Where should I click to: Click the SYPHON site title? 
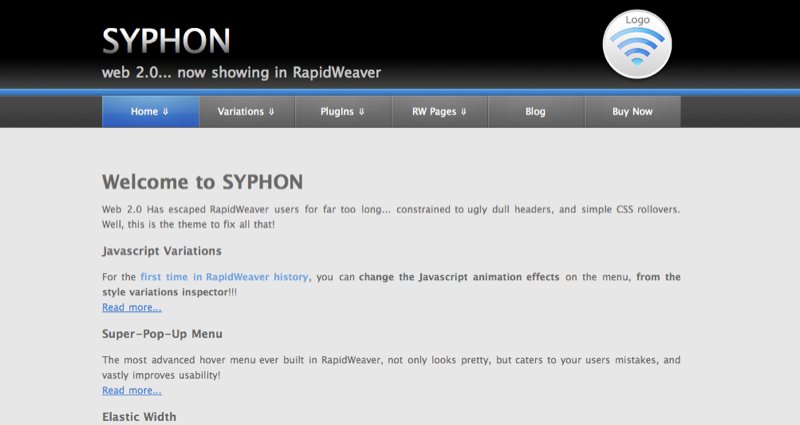coord(166,41)
